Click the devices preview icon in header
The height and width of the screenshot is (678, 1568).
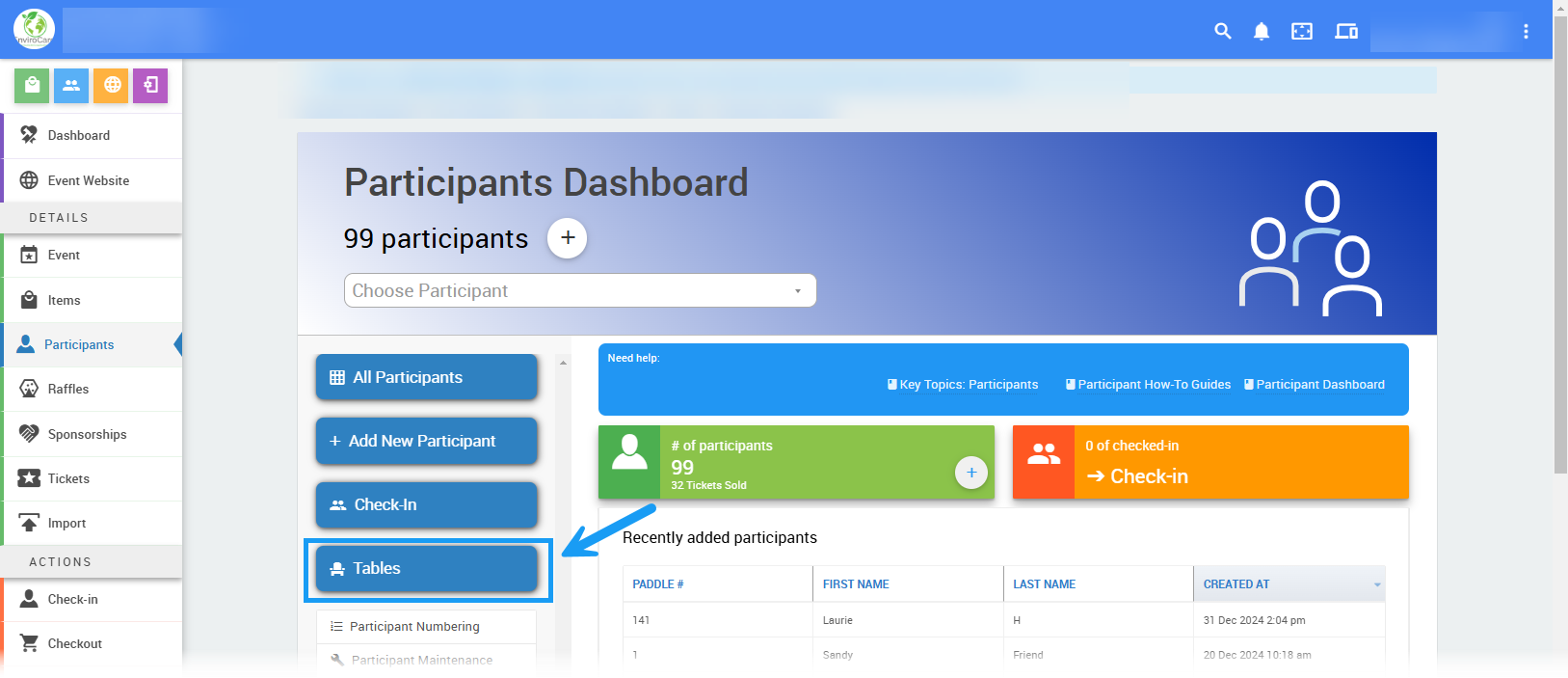(1345, 31)
